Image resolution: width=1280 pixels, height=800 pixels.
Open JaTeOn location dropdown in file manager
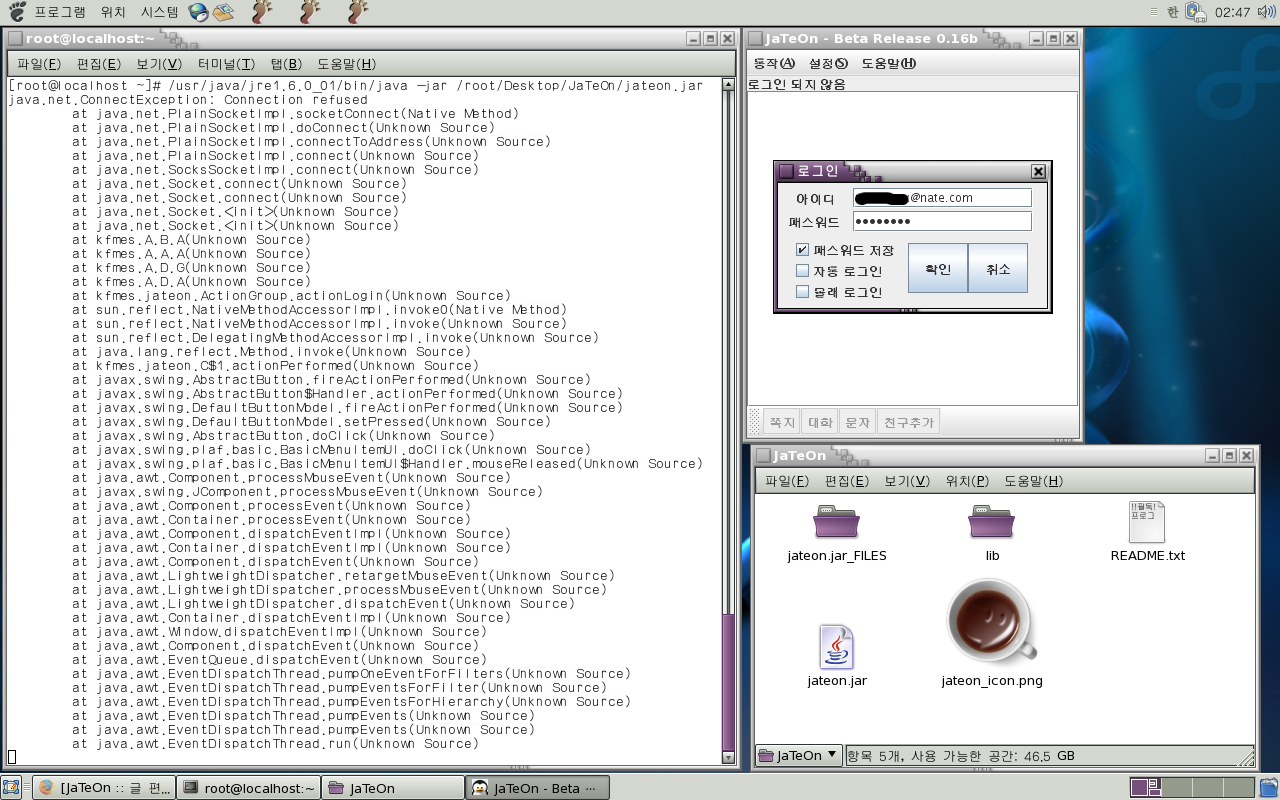click(x=798, y=755)
